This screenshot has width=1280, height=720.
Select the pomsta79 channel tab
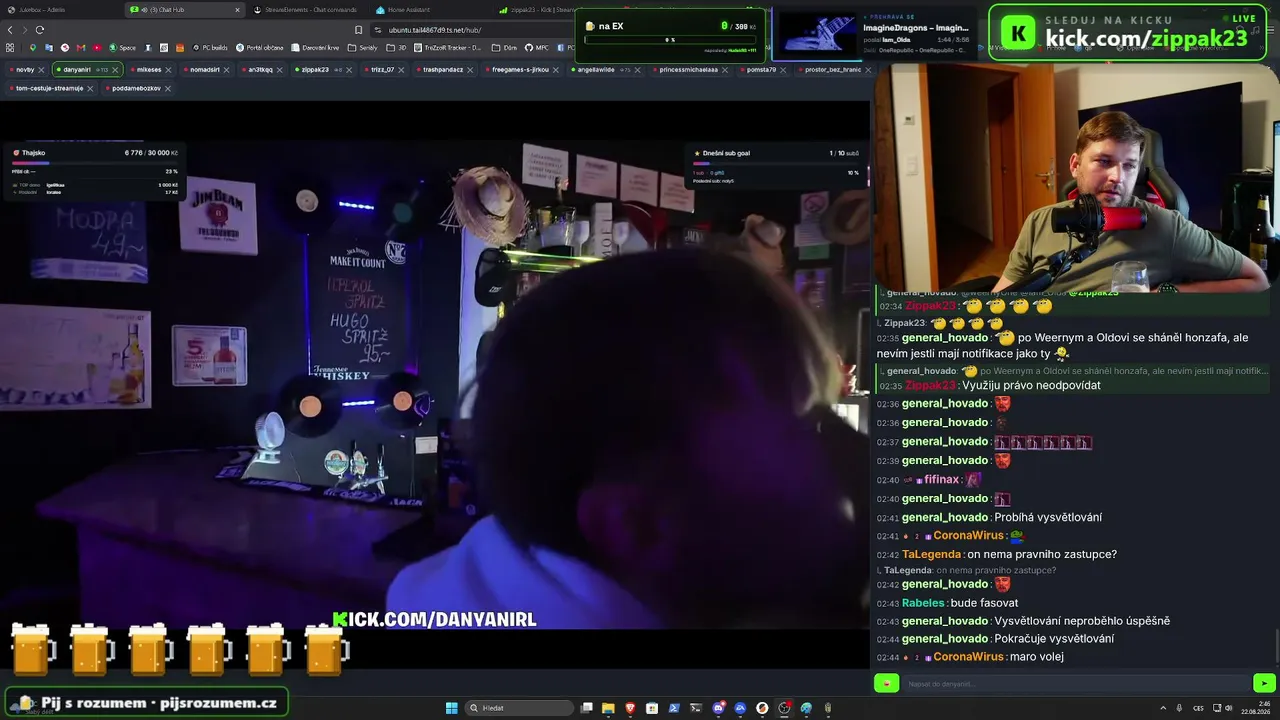(763, 70)
